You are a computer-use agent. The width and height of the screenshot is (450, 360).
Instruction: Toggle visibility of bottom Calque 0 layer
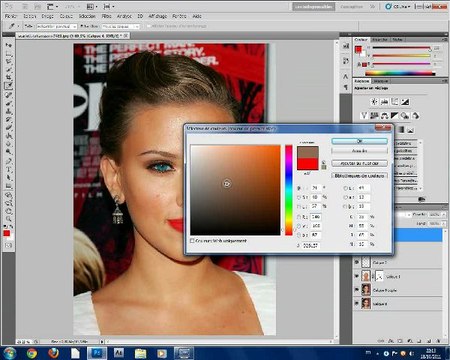[357, 304]
